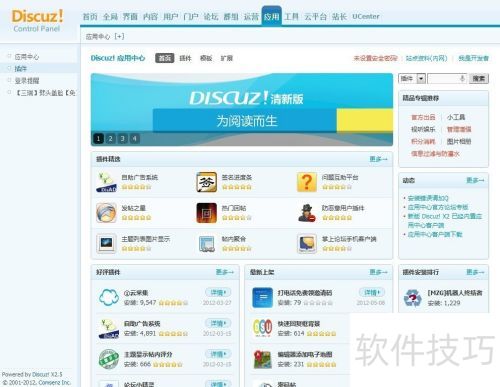This screenshot has width=500, height=387.
Task: Select the third item in left sidebar list
Action: click(27, 81)
